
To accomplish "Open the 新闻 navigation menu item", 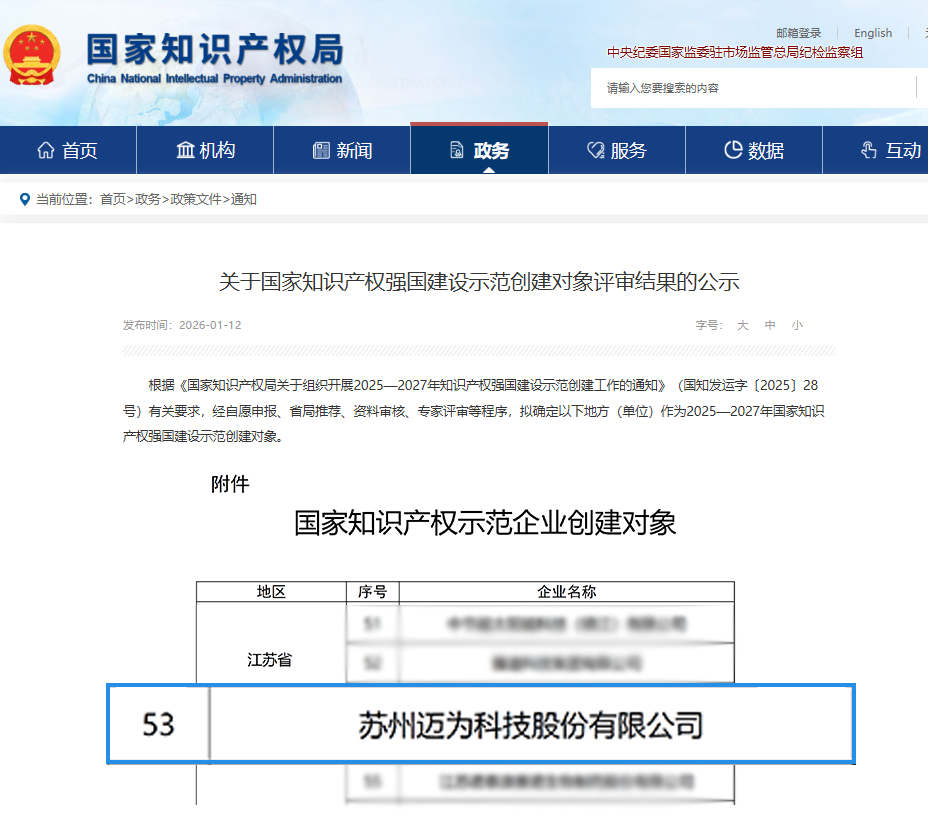I will [342, 150].
